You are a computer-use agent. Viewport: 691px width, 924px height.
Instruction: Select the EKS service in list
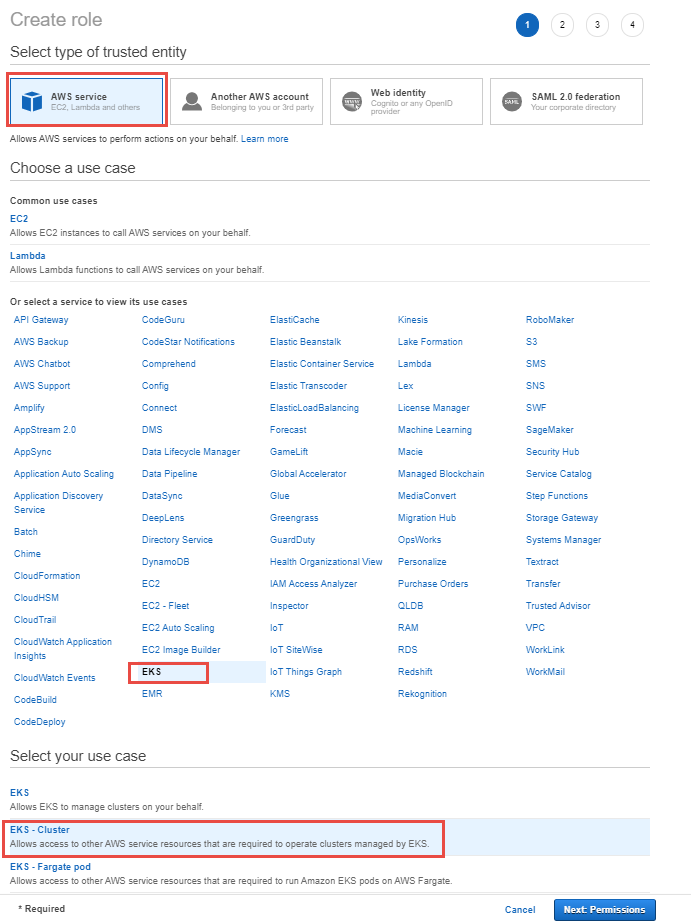click(151, 672)
